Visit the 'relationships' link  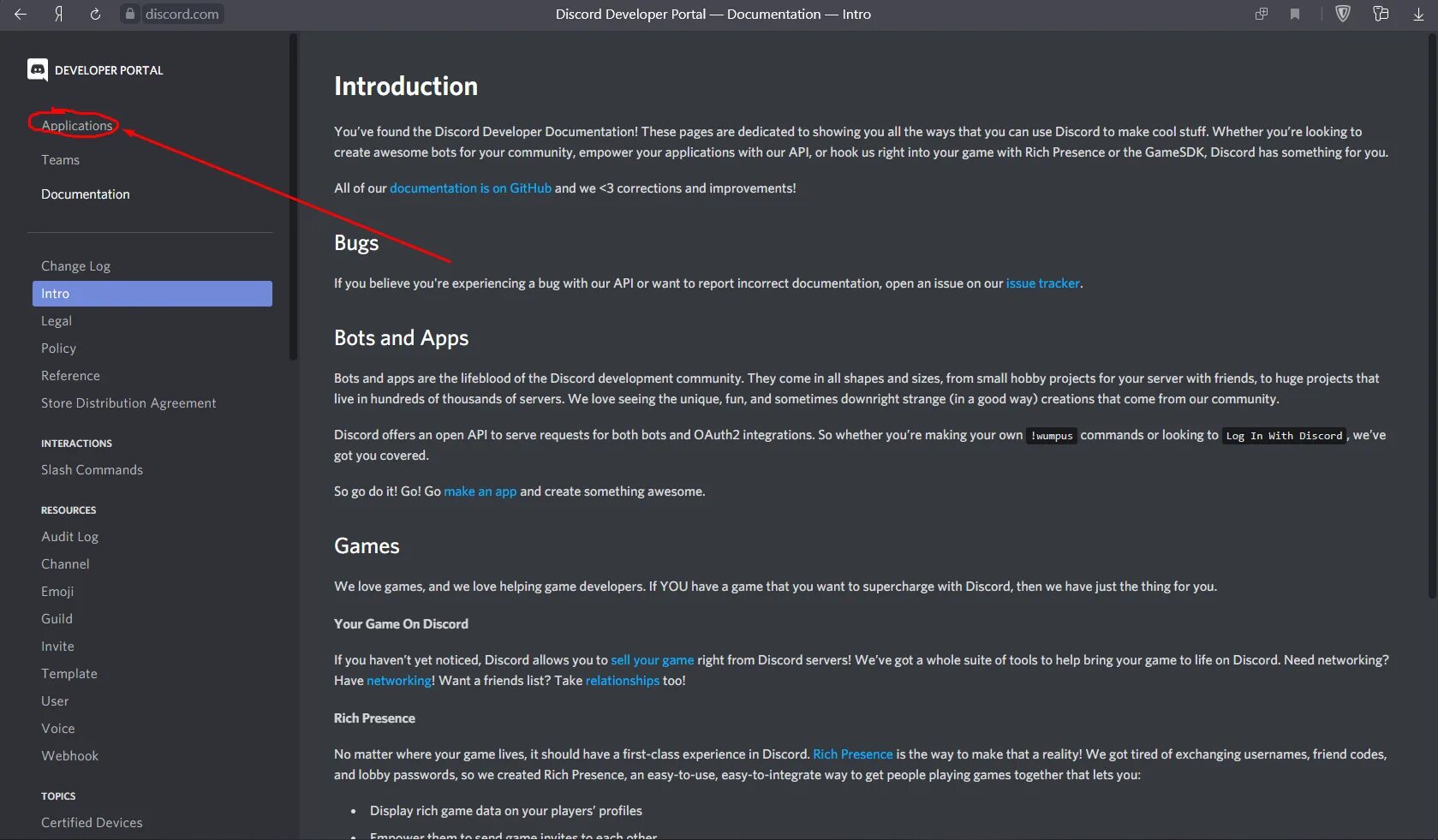(x=622, y=681)
